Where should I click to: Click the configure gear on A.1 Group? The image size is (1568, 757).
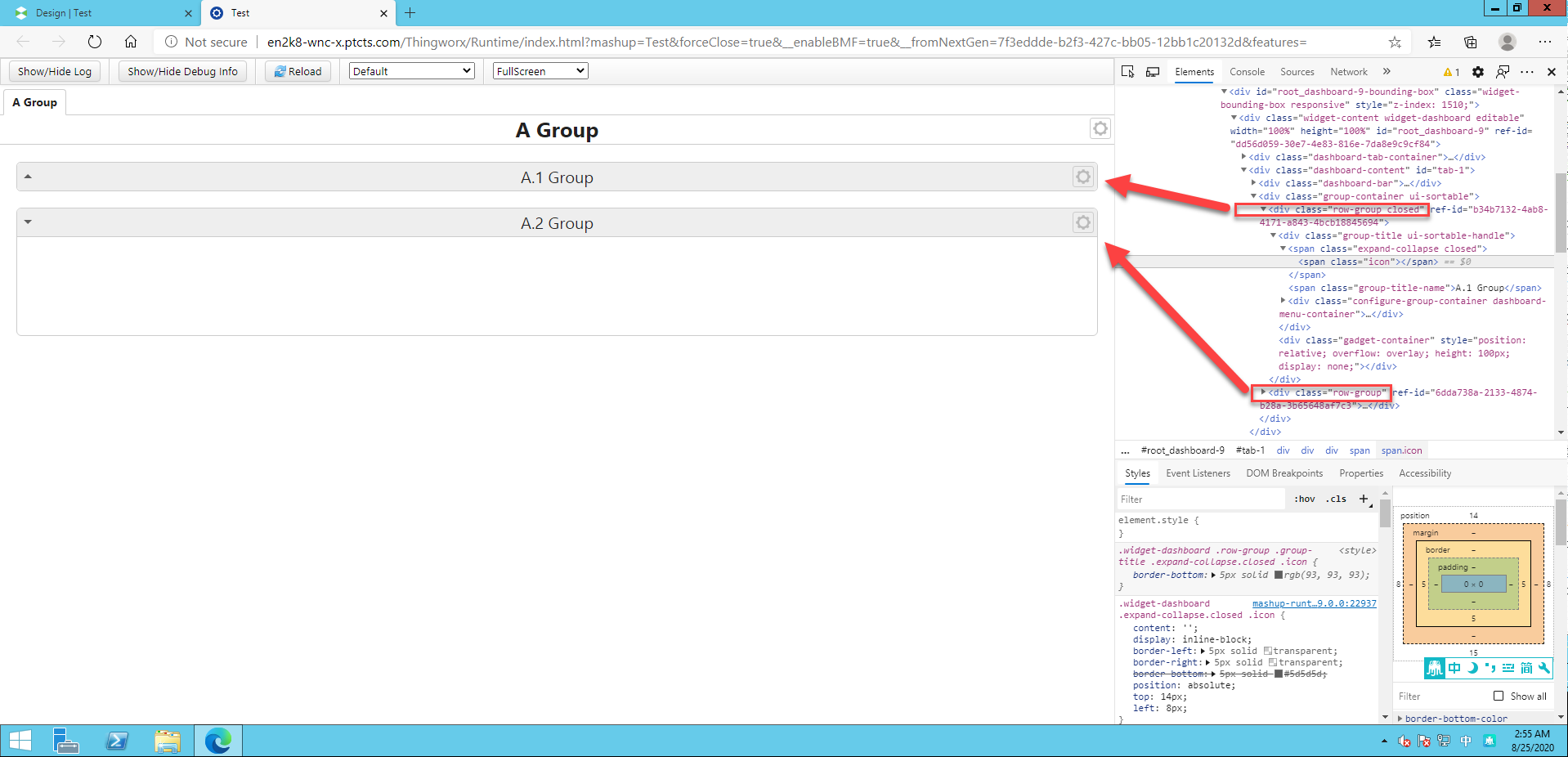click(x=1082, y=177)
